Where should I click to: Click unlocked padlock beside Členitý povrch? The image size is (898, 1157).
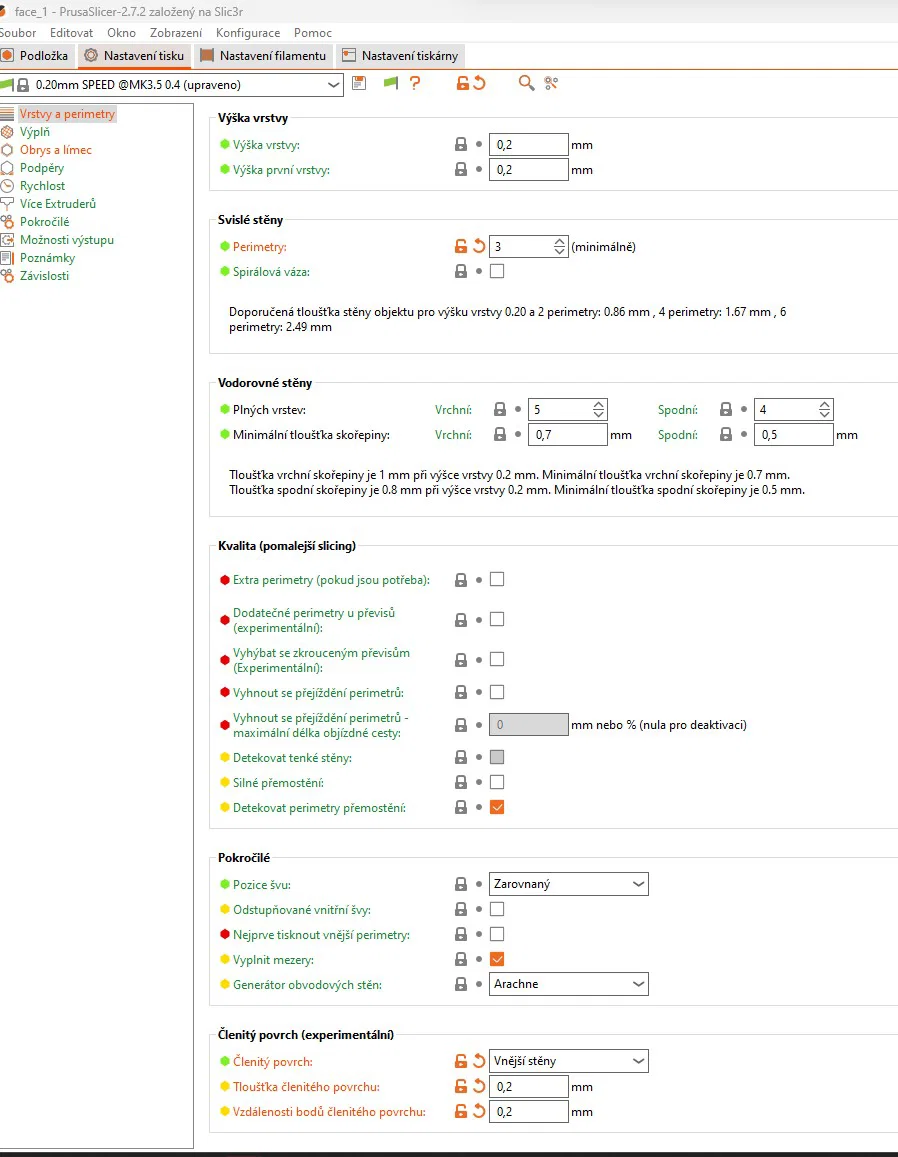pyautogui.click(x=461, y=1062)
